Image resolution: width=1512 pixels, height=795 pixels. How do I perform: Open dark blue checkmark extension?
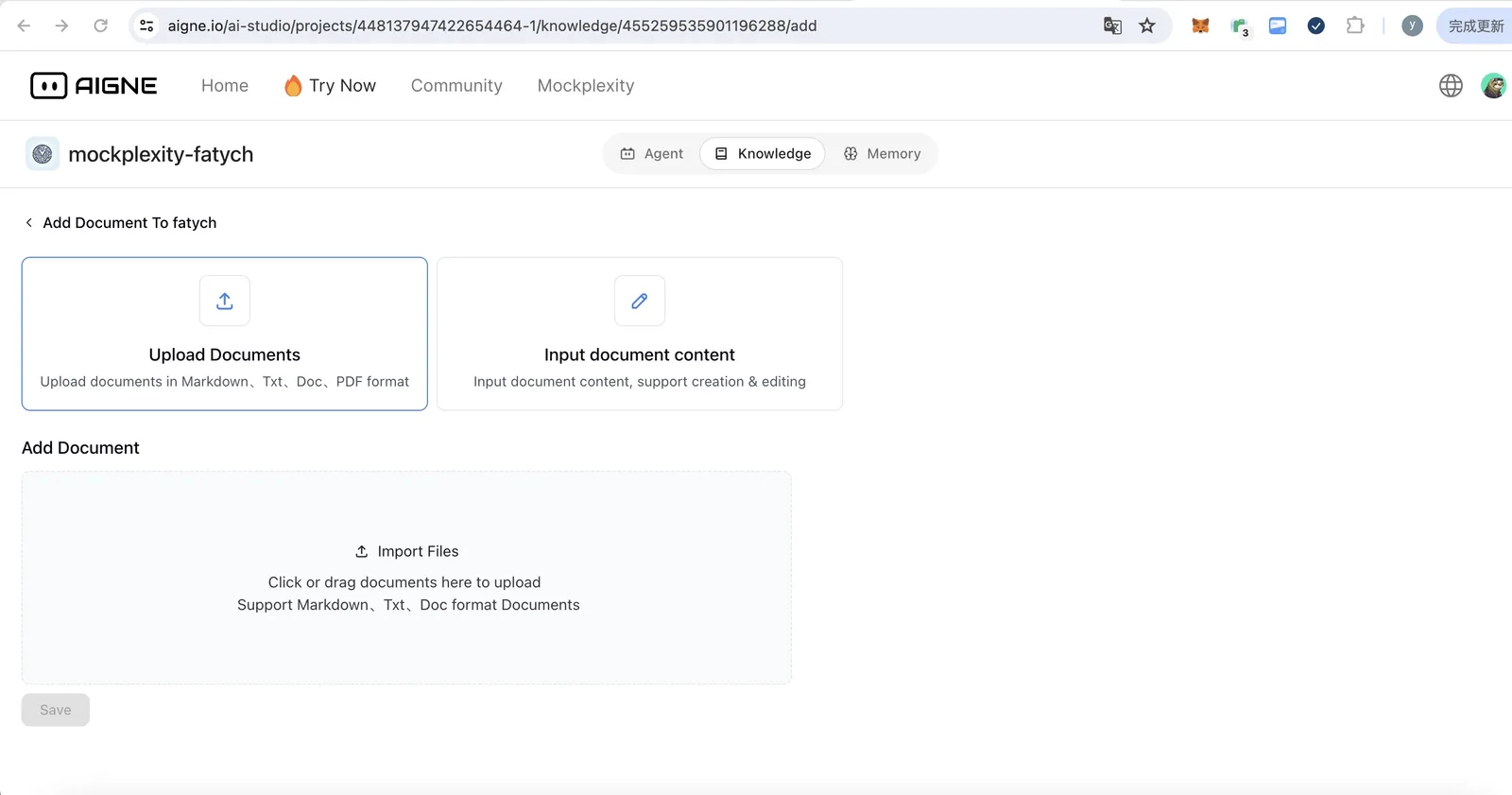(x=1316, y=26)
